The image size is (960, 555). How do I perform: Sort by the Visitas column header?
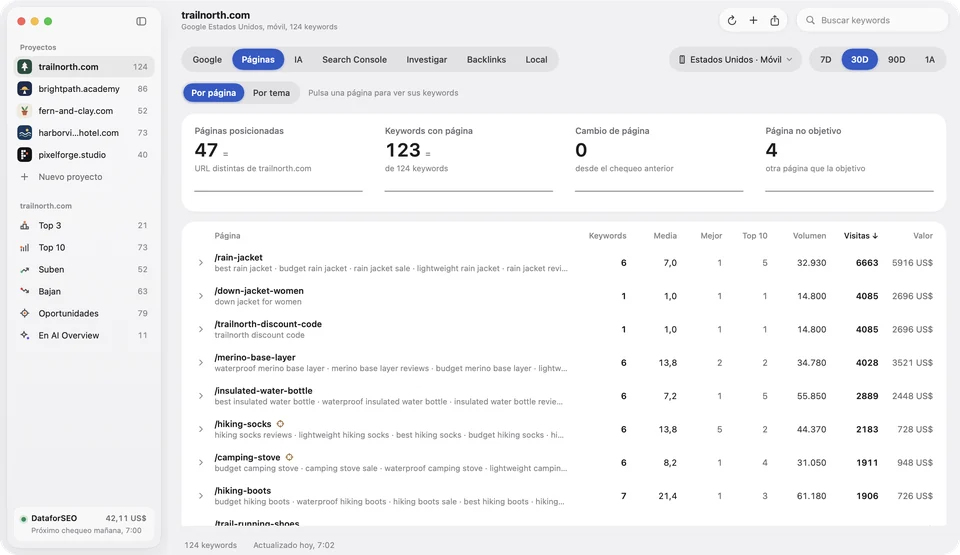point(860,236)
